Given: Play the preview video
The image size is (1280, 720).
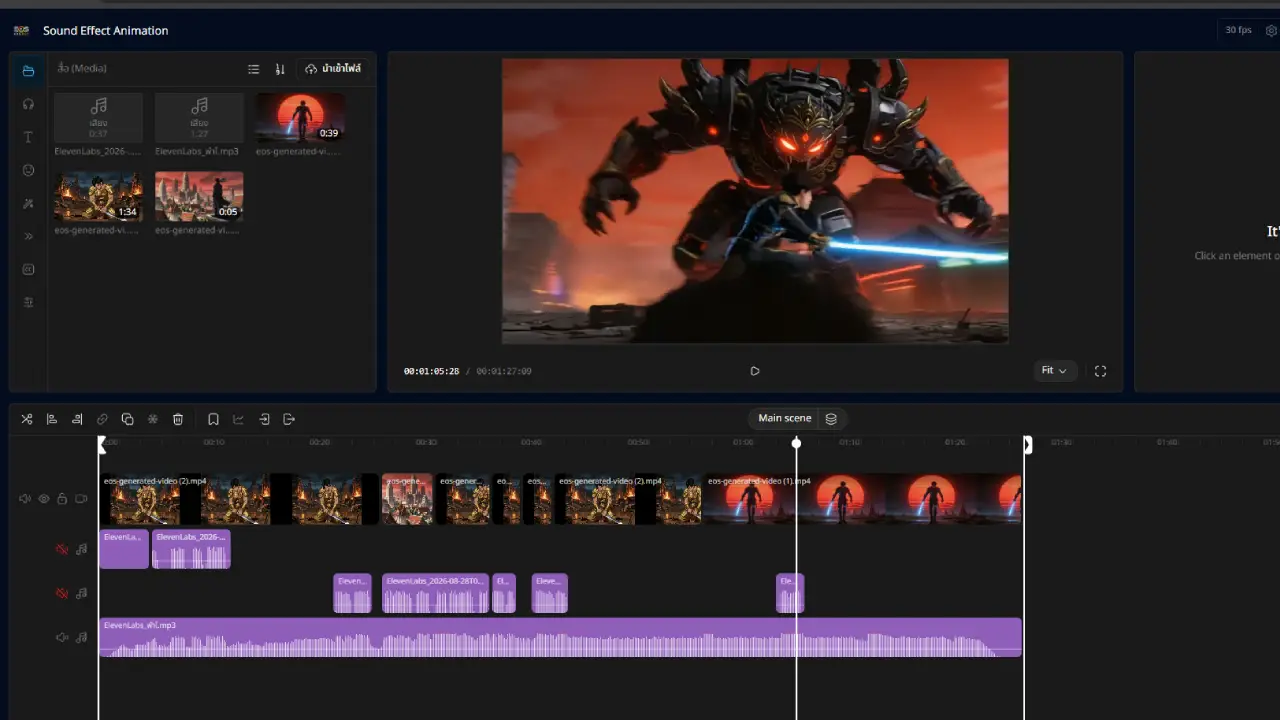Looking at the screenshot, I should coord(755,371).
